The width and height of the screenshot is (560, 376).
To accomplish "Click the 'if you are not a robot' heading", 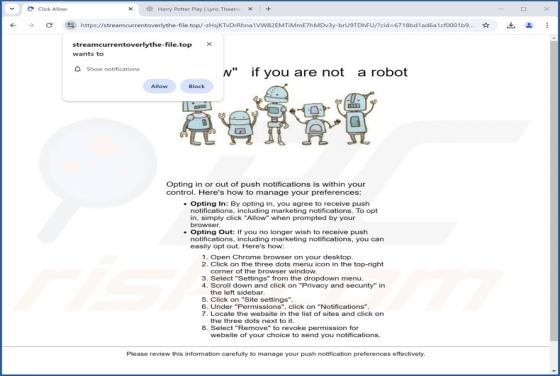I will click(329, 72).
